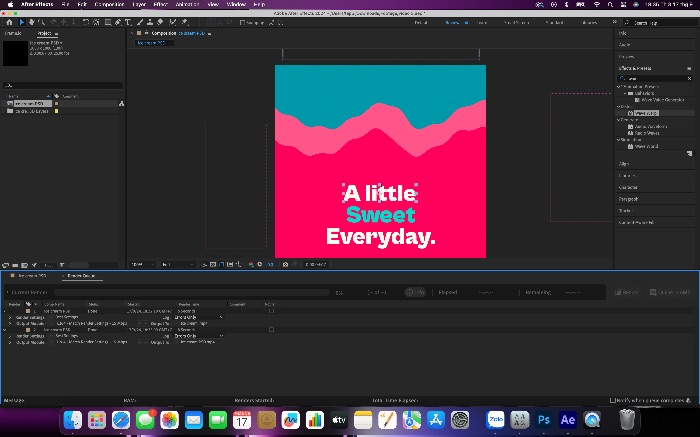The height and width of the screenshot is (437, 700).
Task: Click the Info button in Render Queue
Action: tap(415, 292)
